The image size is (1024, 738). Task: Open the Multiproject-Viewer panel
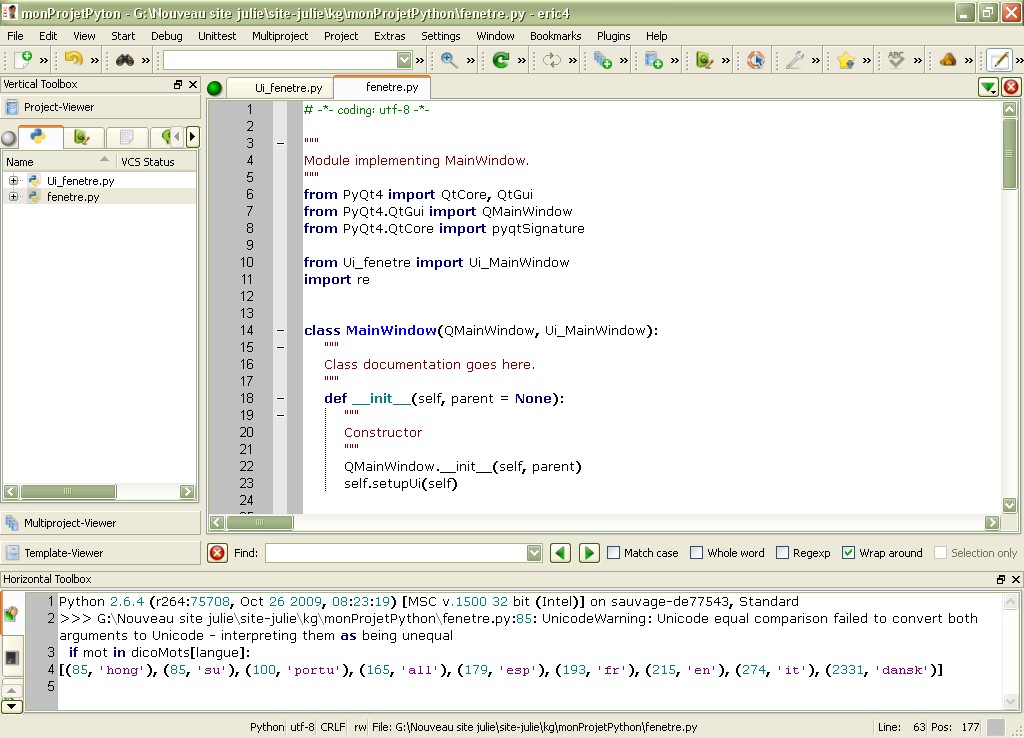(x=101, y=523)
